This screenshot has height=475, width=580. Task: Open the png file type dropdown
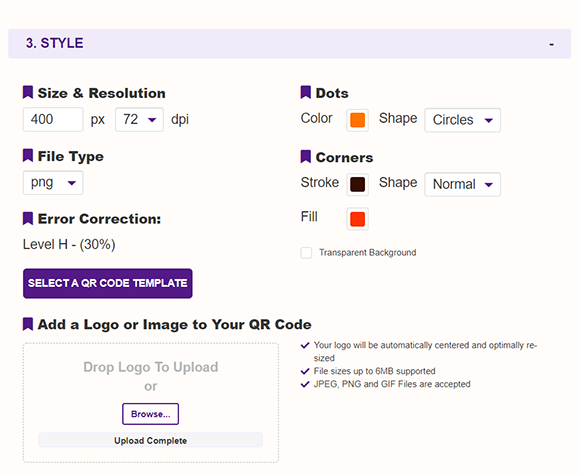[53, 183]
